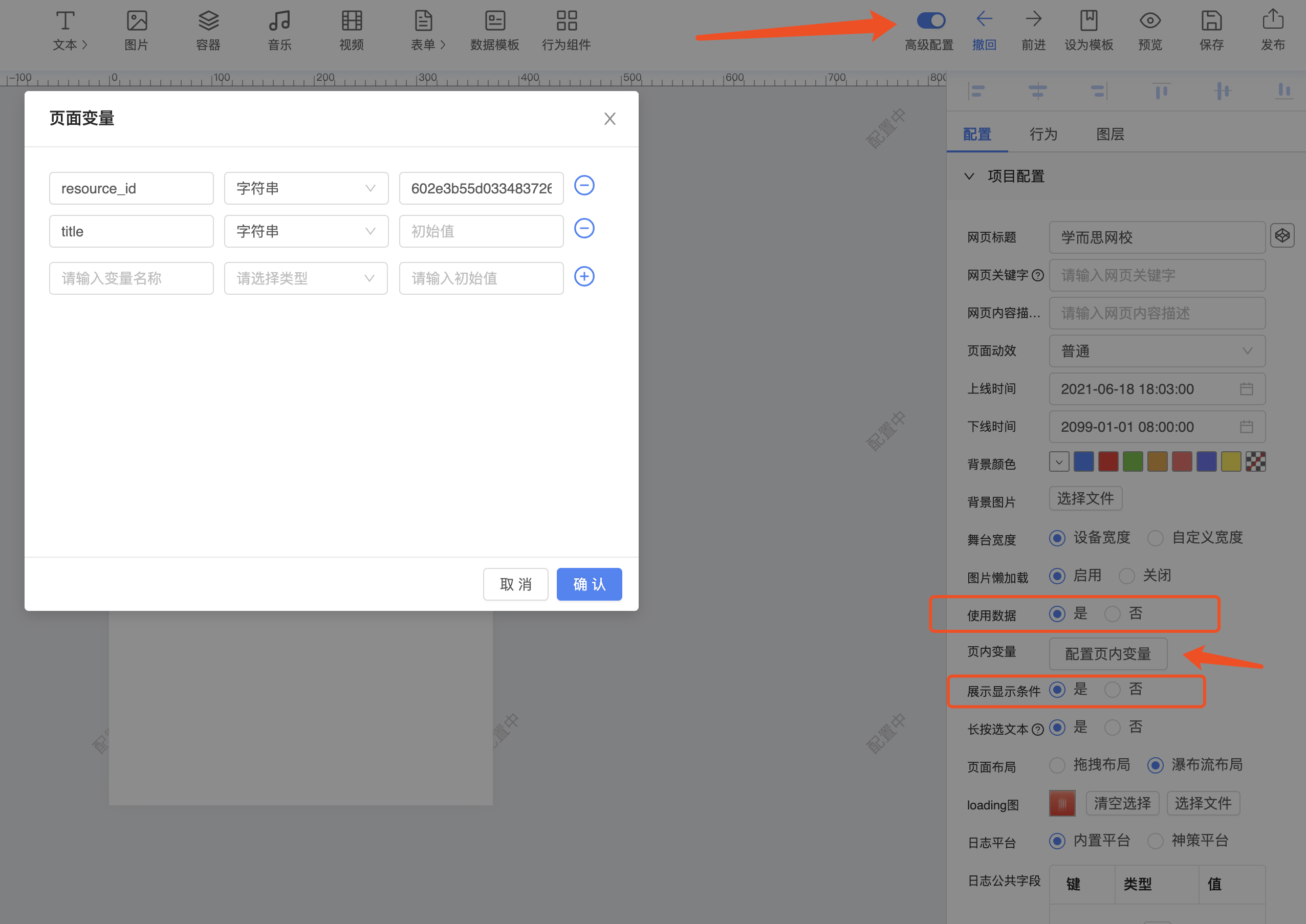1306x924 pixels.
Task: Remove the resource_id variable row
Action: [x=584, y=186]
